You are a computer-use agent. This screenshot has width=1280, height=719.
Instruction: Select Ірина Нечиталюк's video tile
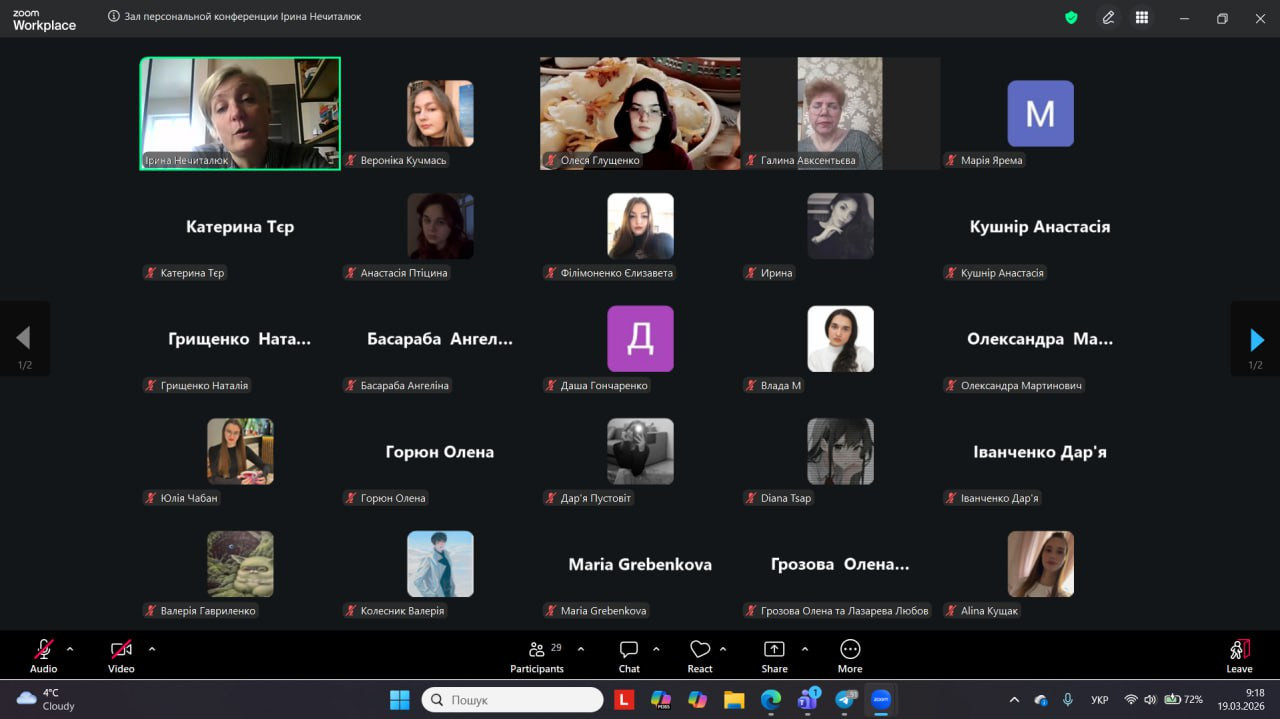tap(240, 113)
